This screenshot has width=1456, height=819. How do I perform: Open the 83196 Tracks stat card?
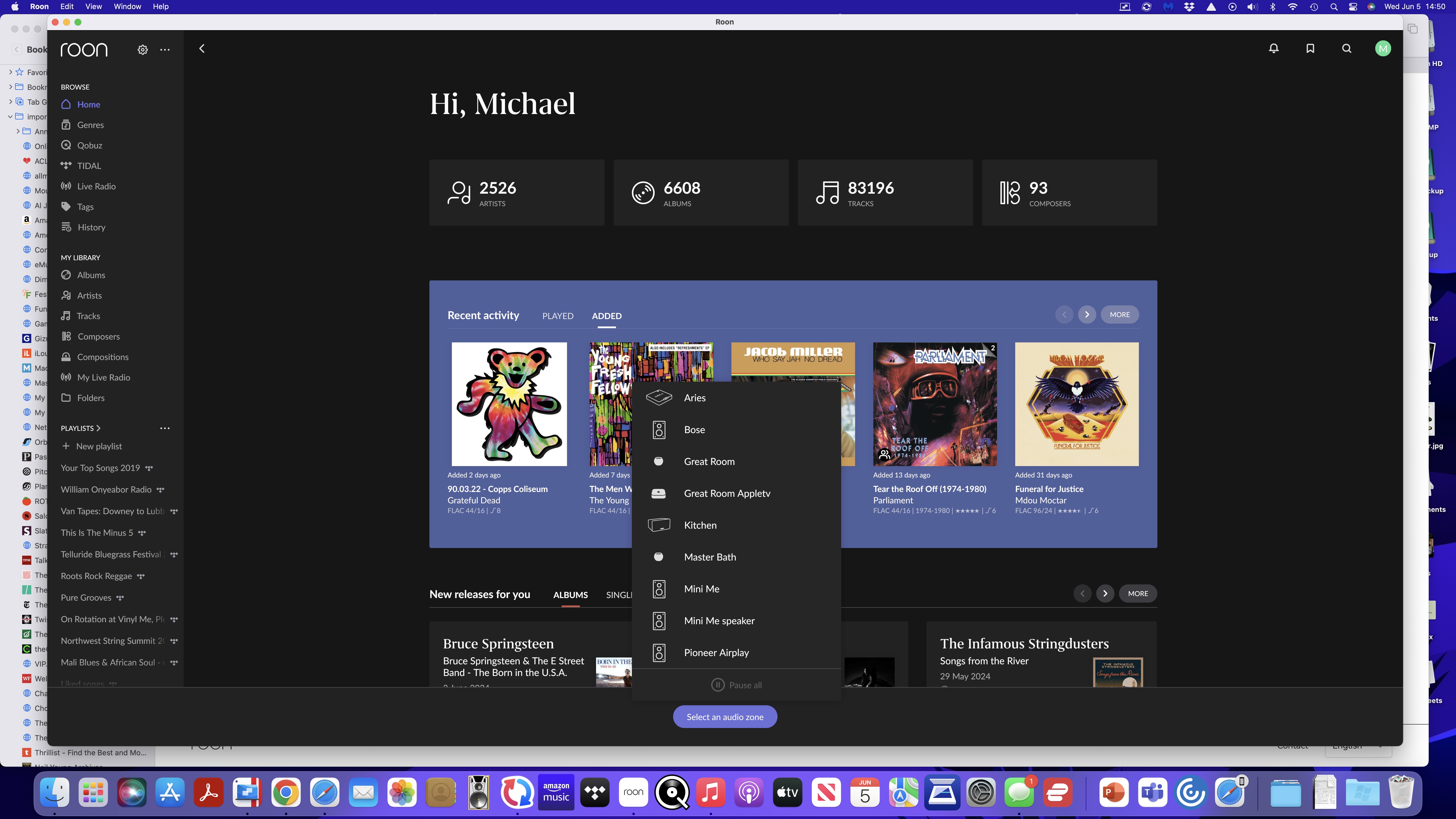[885, 193]
